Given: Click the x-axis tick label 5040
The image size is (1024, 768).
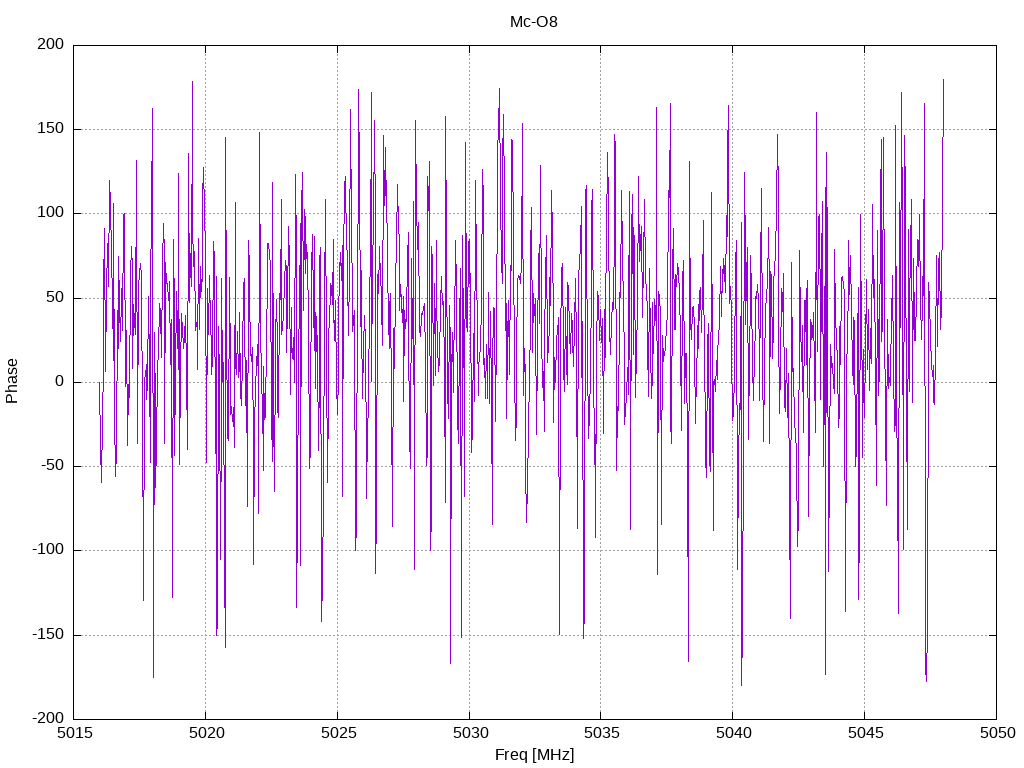Looking at the screenshot, I should pyautogui.click(x=733, y=733).
